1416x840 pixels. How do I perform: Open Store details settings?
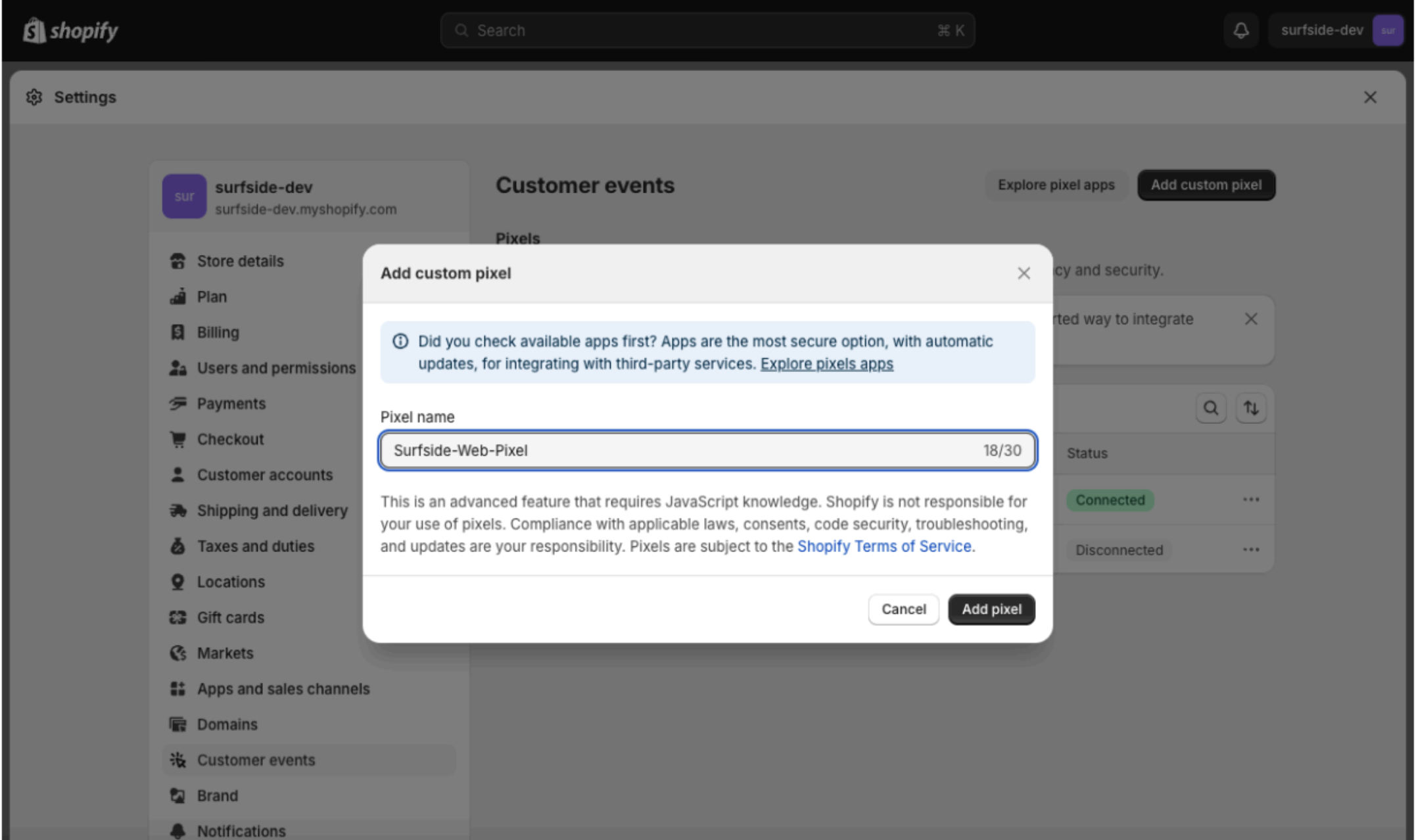click(x=241, y=261)
